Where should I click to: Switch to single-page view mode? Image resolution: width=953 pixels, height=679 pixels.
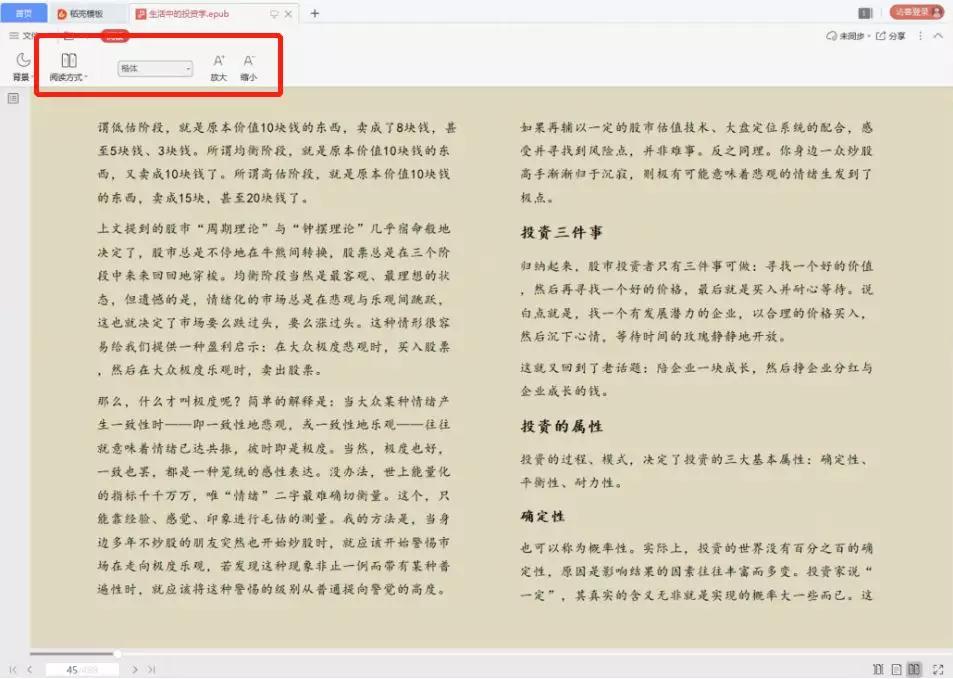[897, 668]
